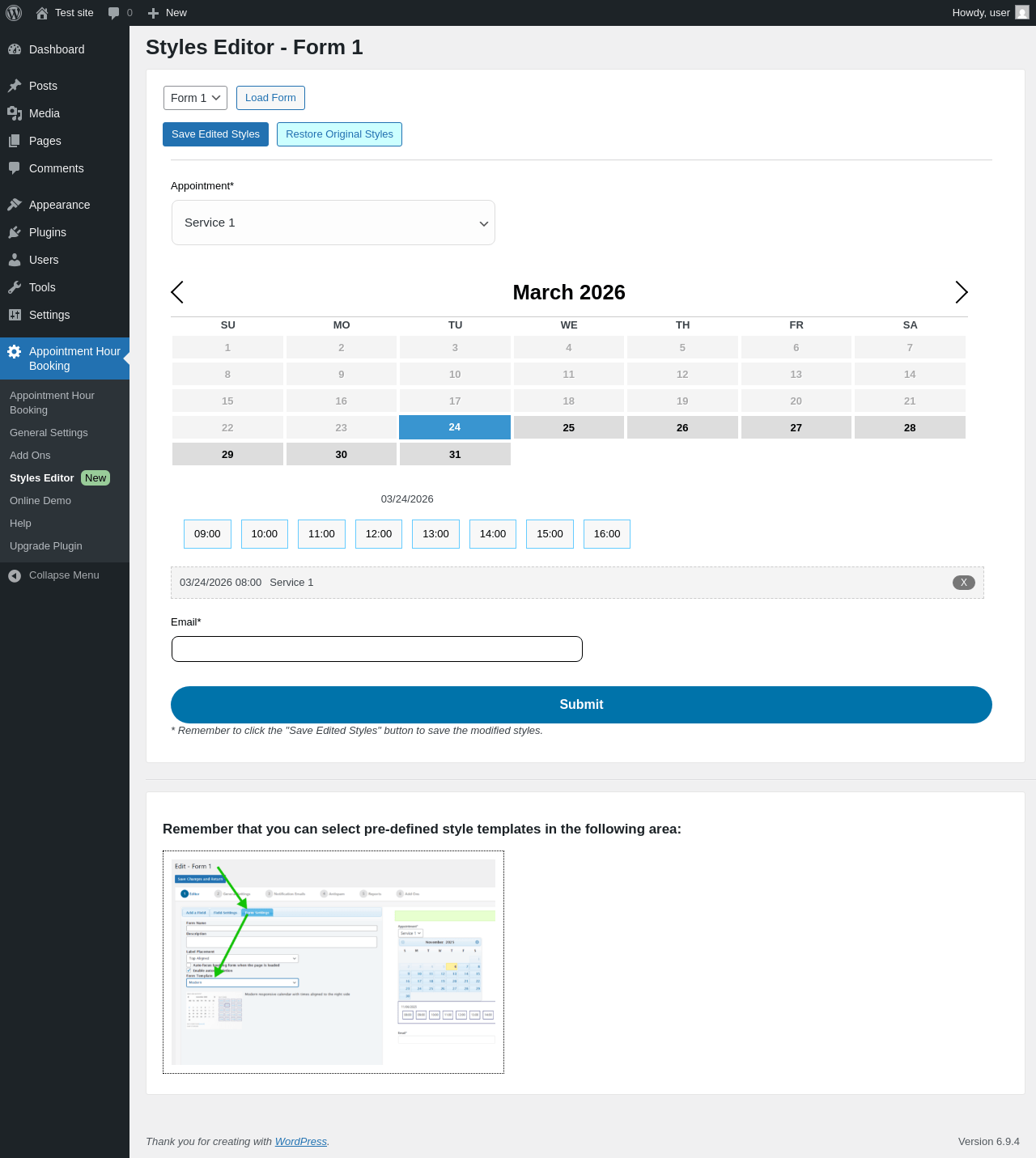Go to previous month with left arrow
The width and height of the screenshot is (1036, 1158).
pyautogui.click(x=177, y=292)
